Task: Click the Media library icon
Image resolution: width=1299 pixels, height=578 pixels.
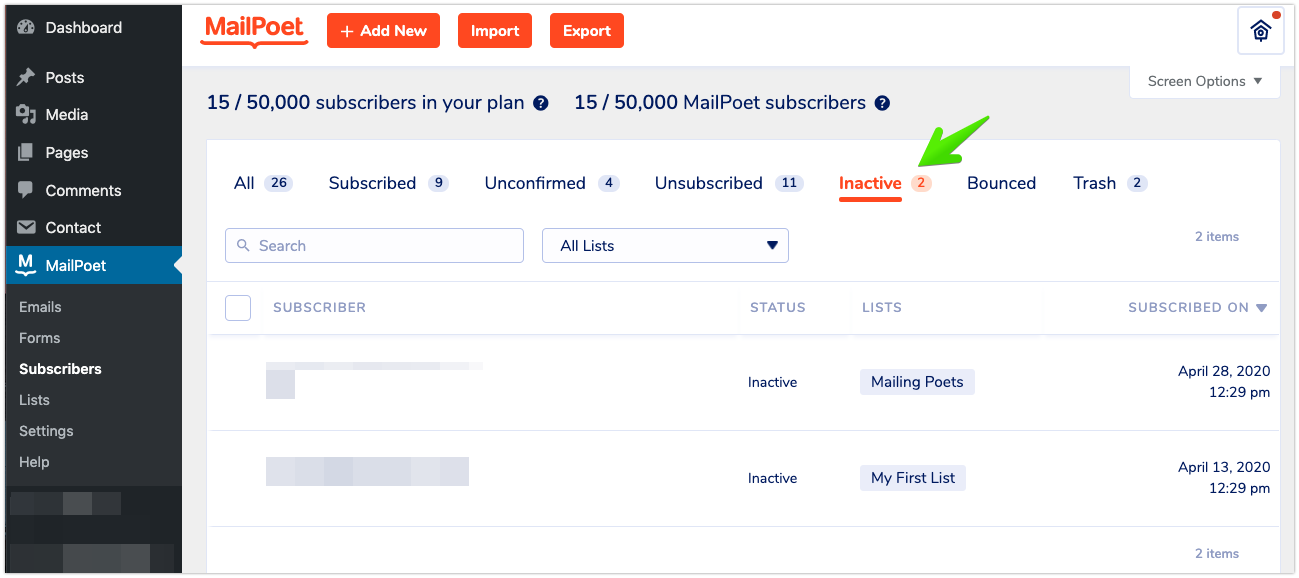Action: coord(26,115)
